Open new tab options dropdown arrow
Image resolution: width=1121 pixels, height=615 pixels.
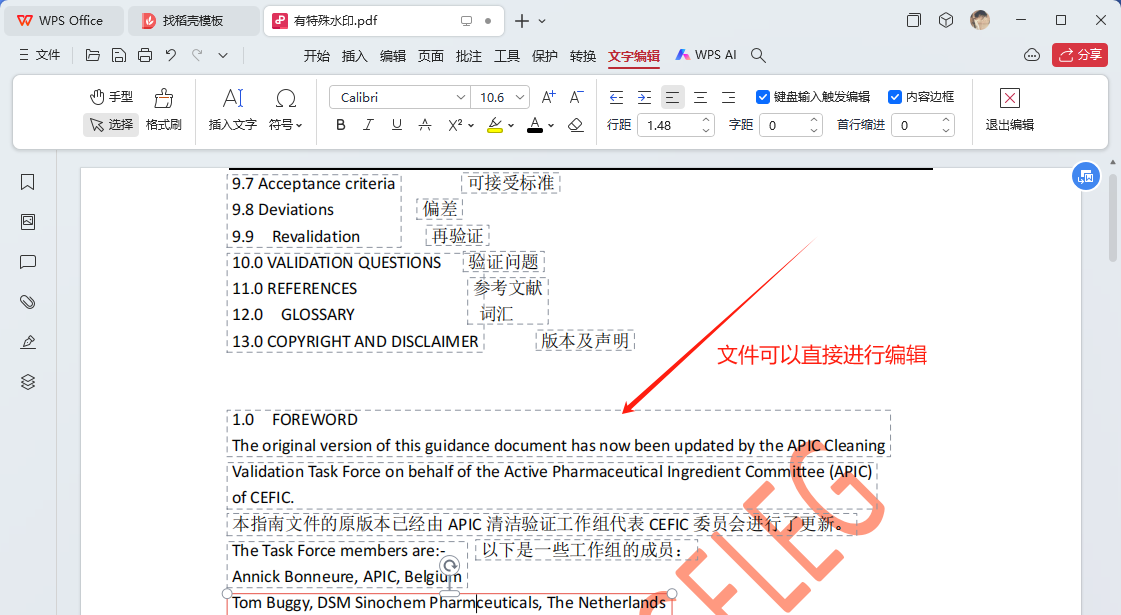pos(542,21)
